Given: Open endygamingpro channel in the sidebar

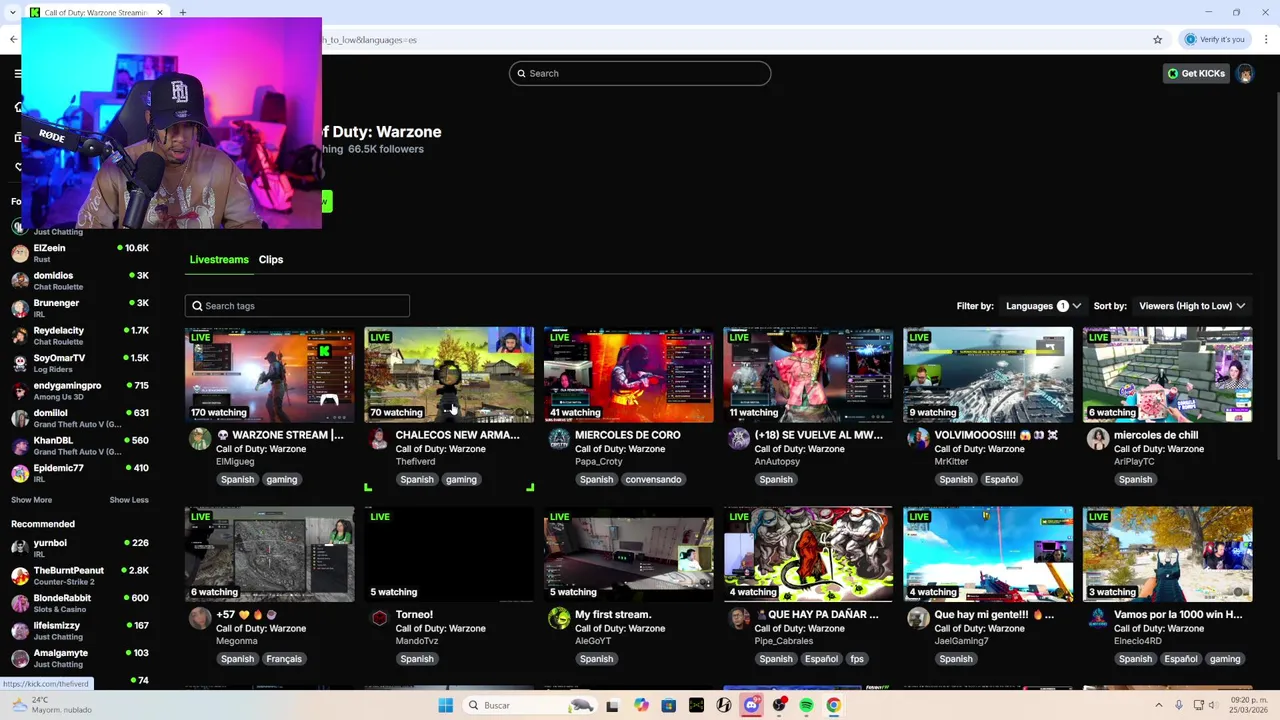Looking at the screenshot, I should pyautogui.click(x=80, y=391).
